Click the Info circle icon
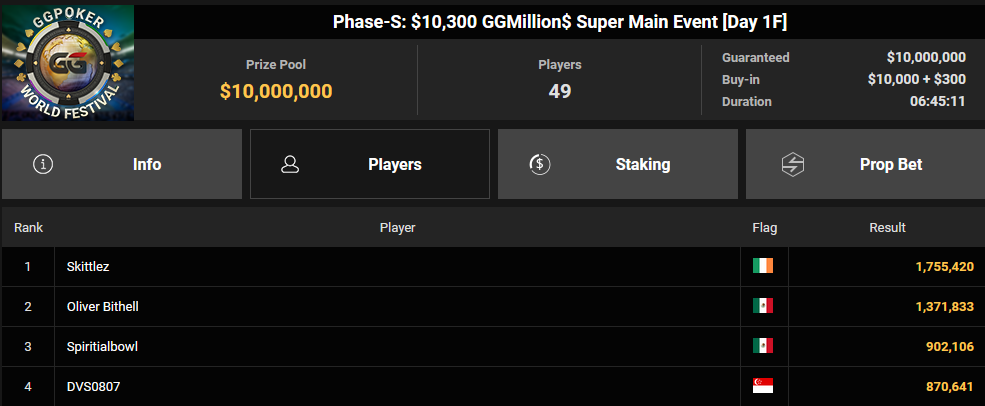985x406 pixels. (43, 165)
